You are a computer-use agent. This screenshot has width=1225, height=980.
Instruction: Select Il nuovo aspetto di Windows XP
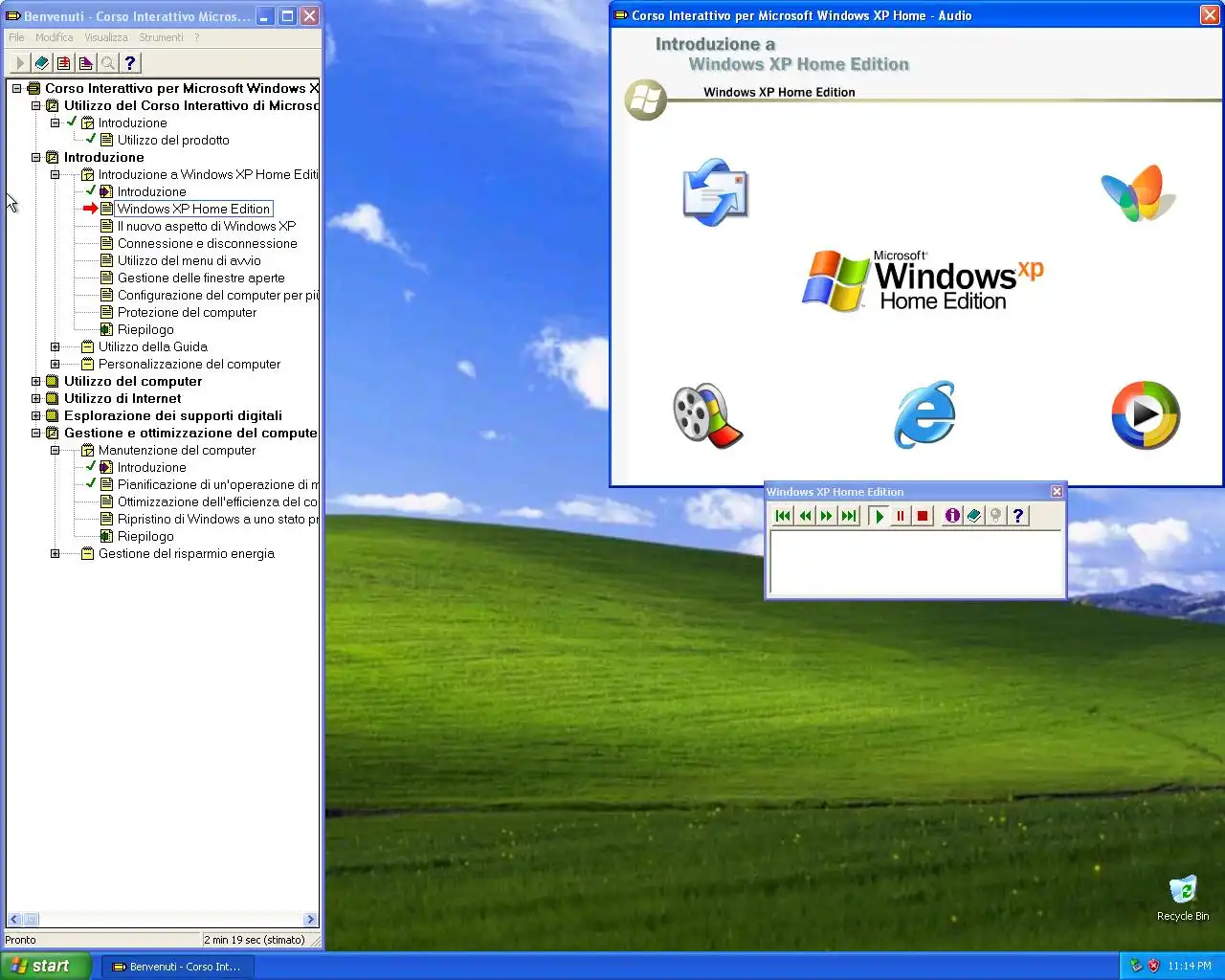click(207, 226)
